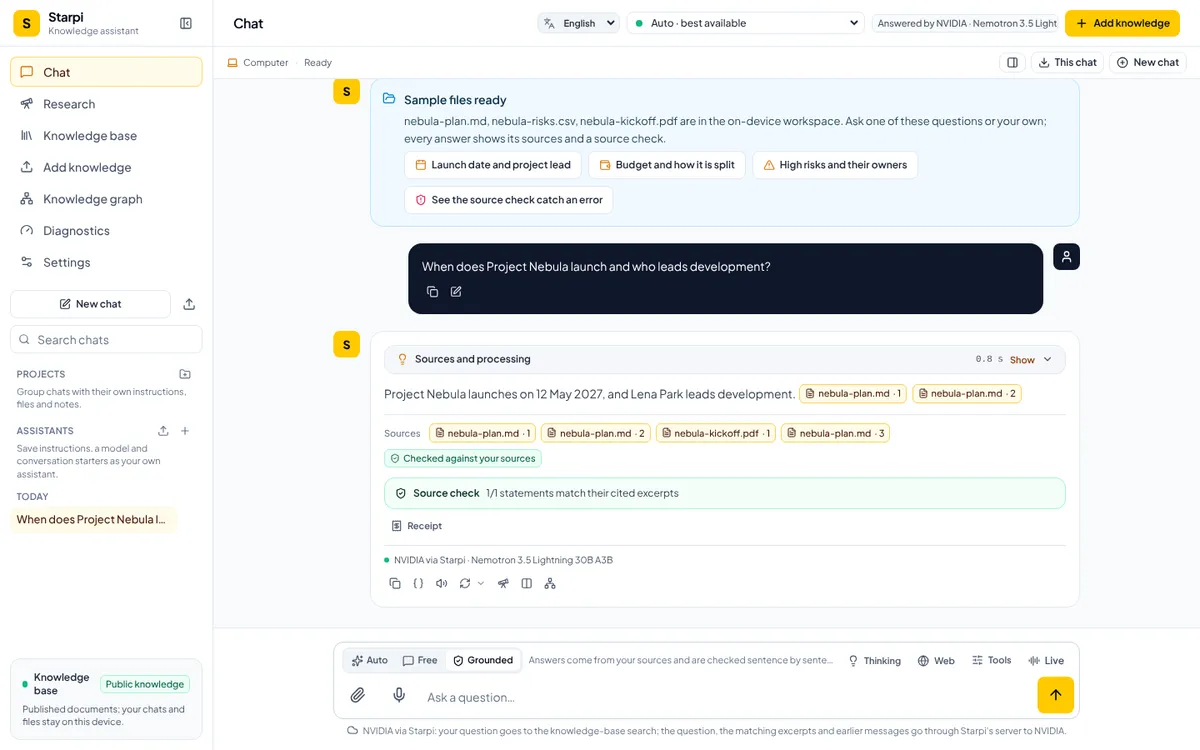
Task: Open the Receipt link
Action: [x=417, y=526]
